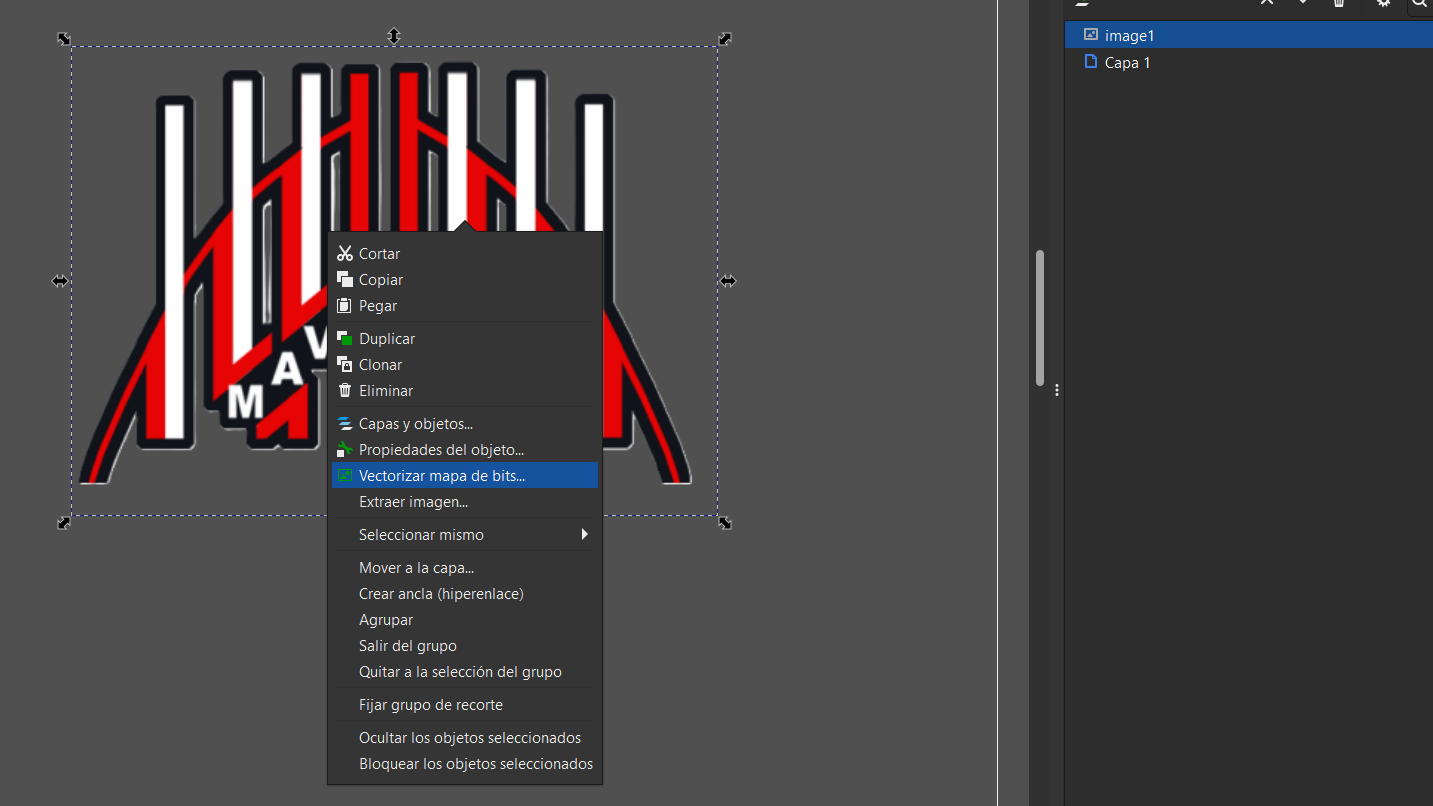The width and height of the screenshot is (1433, 806).
Task: Click the left-middle horizontal scale handle
Action: click(x=60, y=281)
